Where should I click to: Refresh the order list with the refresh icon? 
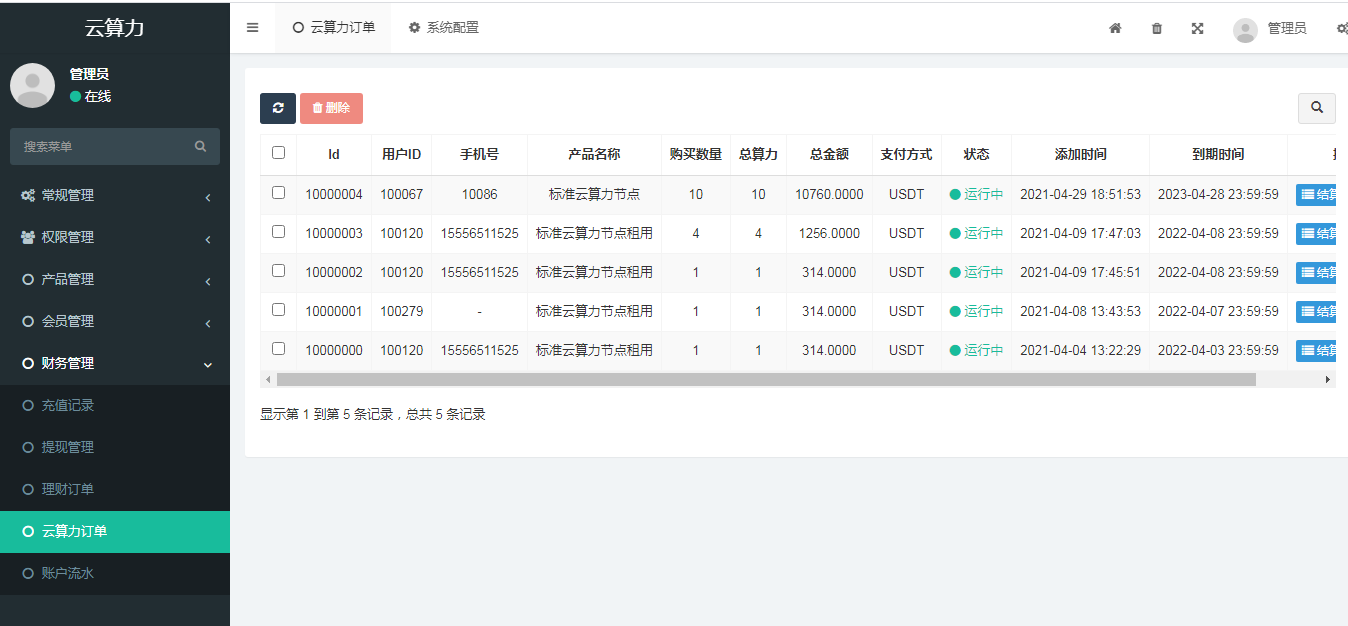point(278,108)
